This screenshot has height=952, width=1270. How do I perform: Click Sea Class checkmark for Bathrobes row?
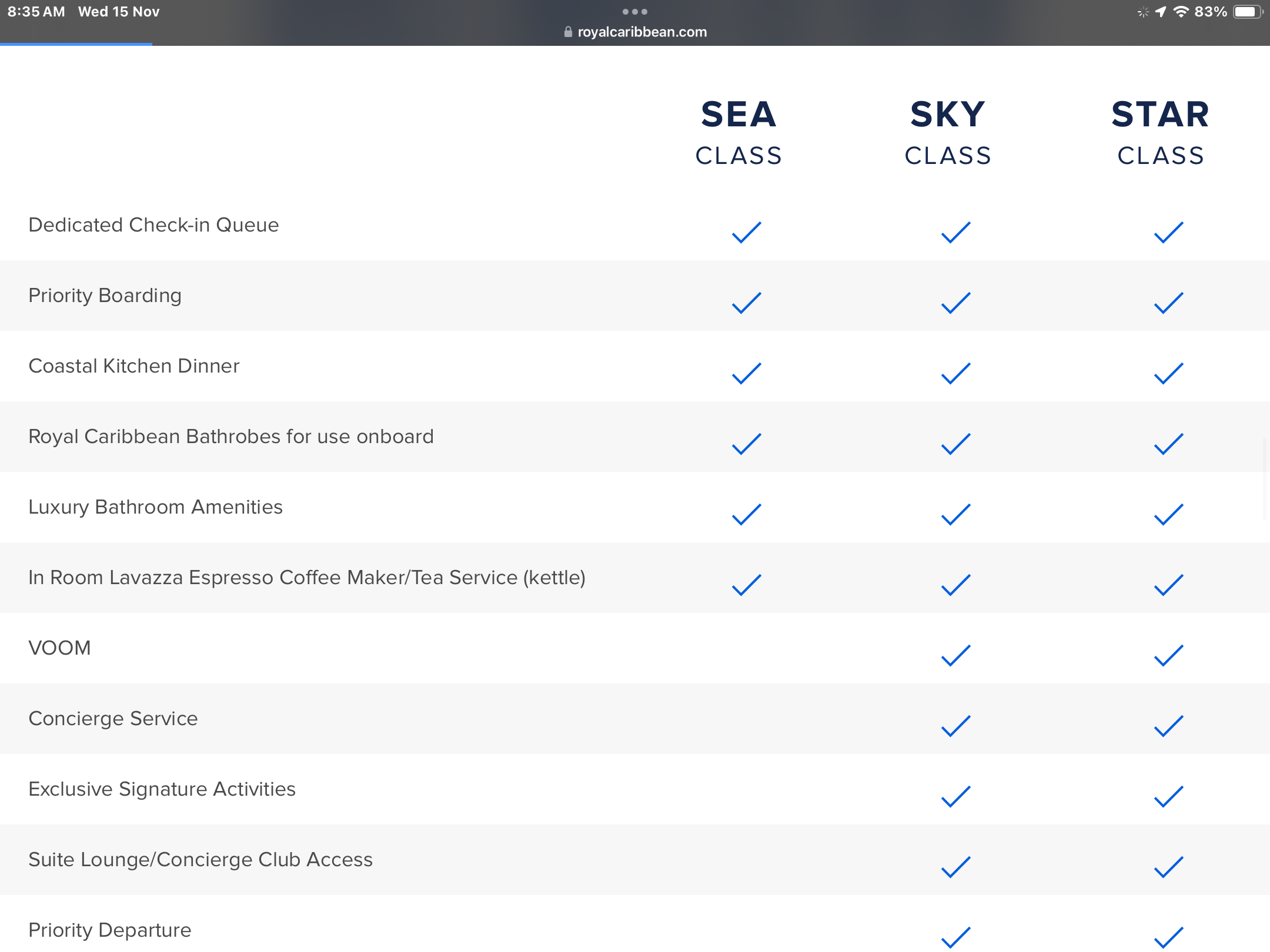pos(747,444)
